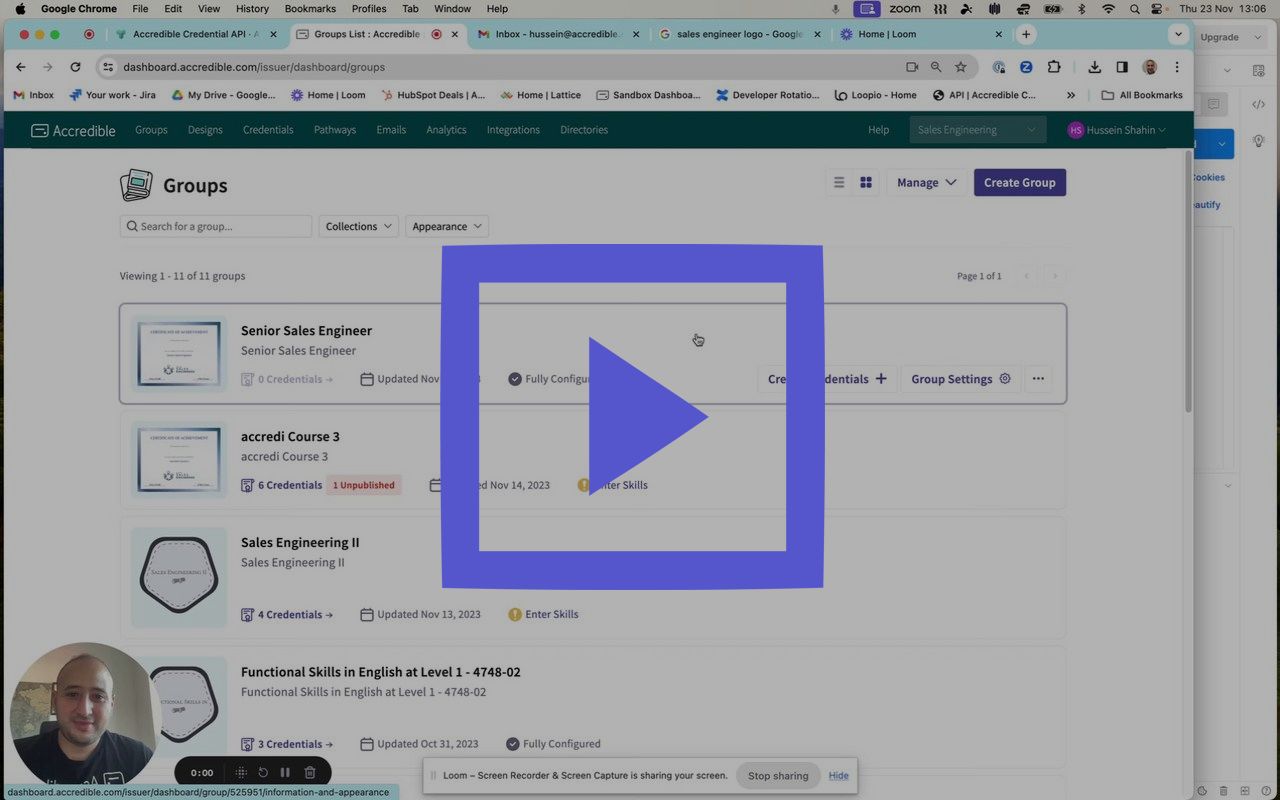Go to Groups in the Accredible navigation
Image resolution: width=1280 pixels, height=800 pixels.
pos(151,130)
